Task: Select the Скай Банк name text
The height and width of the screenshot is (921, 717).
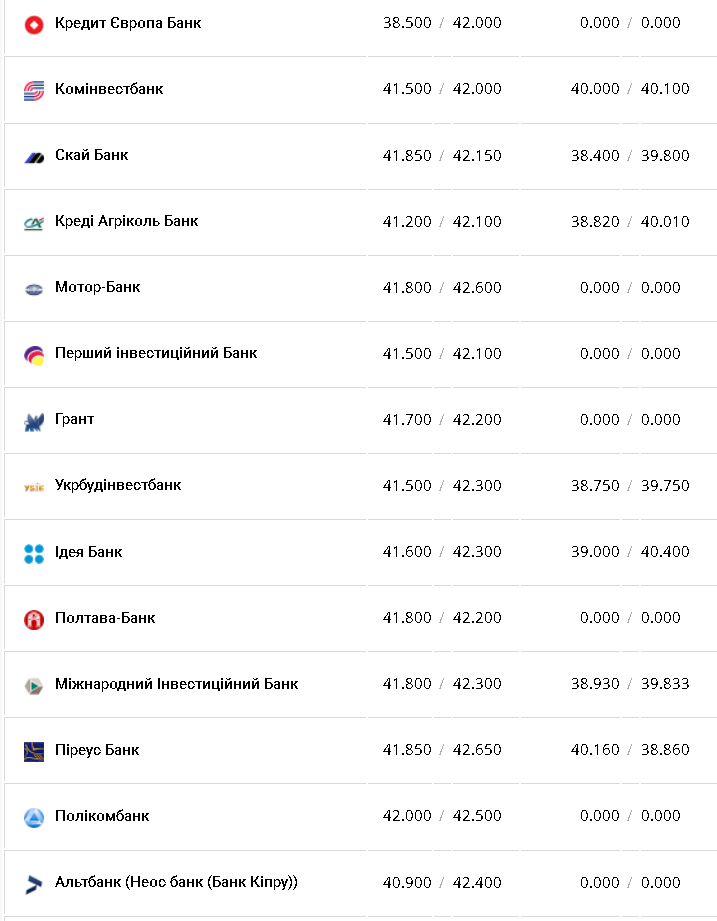Action: pyautogui.click(x=92, y=155)
